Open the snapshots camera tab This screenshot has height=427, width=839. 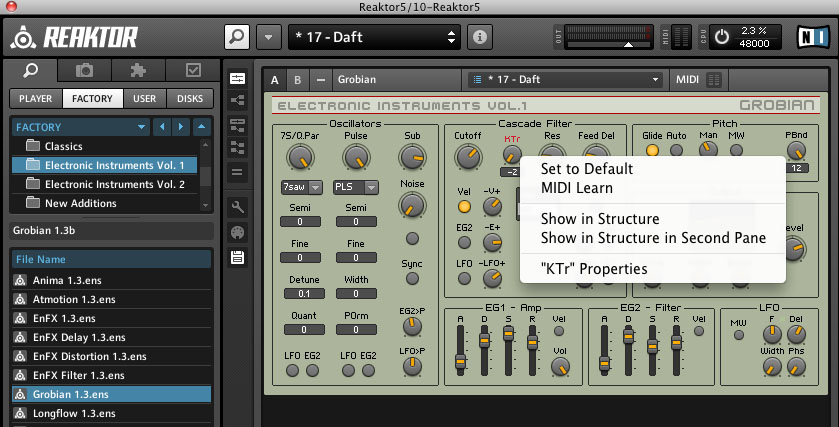[x=84, y=70]
